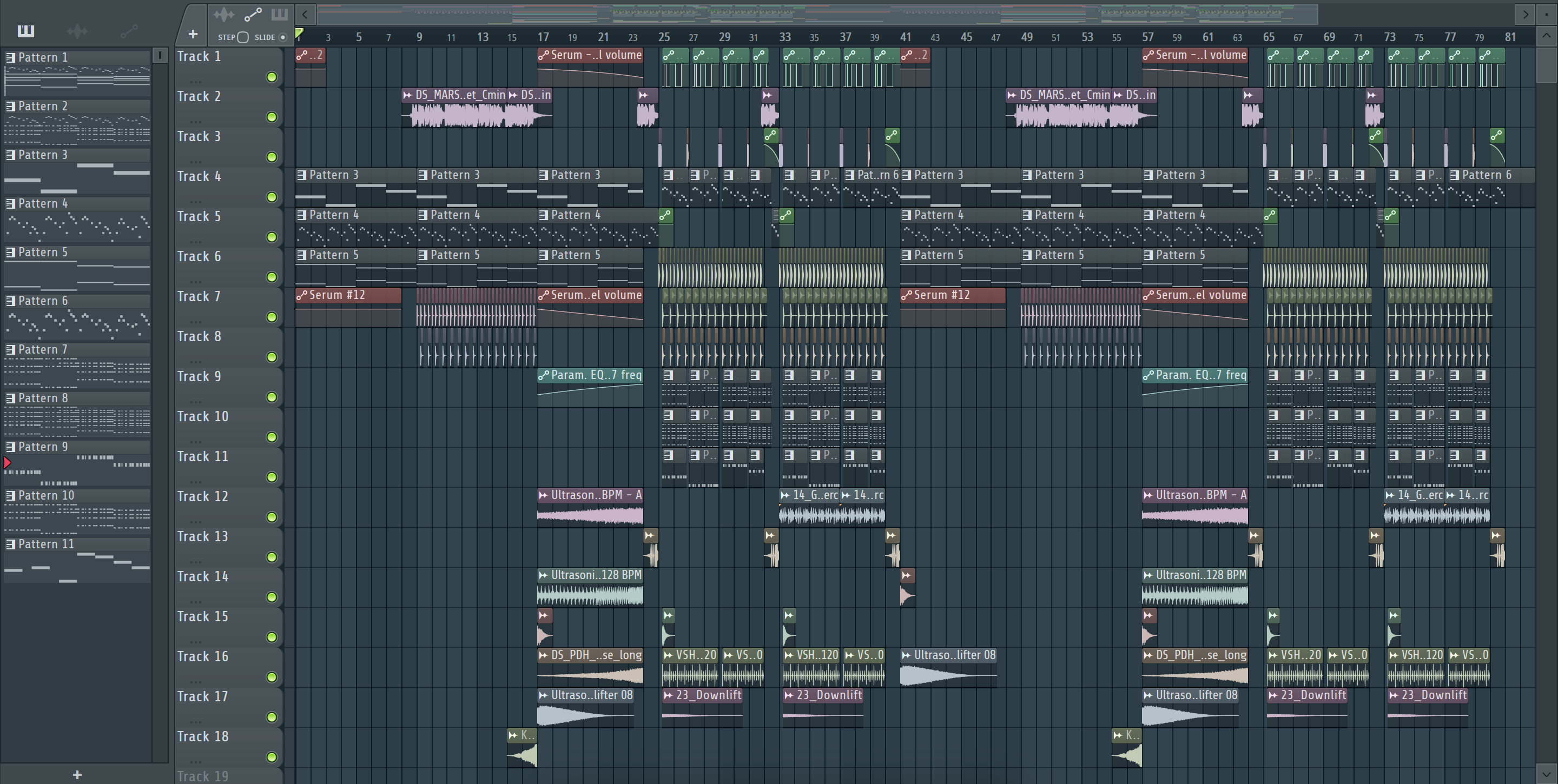This screenshot has height=784, width=1558.
Task: Open menu of first DS_MARS..et_Cmin clip icon
Action: (x=408, y=96)
